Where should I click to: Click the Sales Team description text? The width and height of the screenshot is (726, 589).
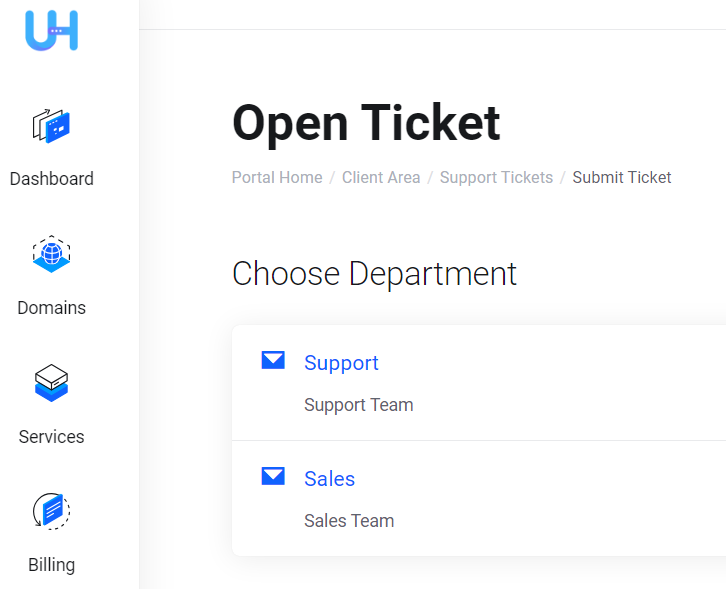tap(349, 521)
